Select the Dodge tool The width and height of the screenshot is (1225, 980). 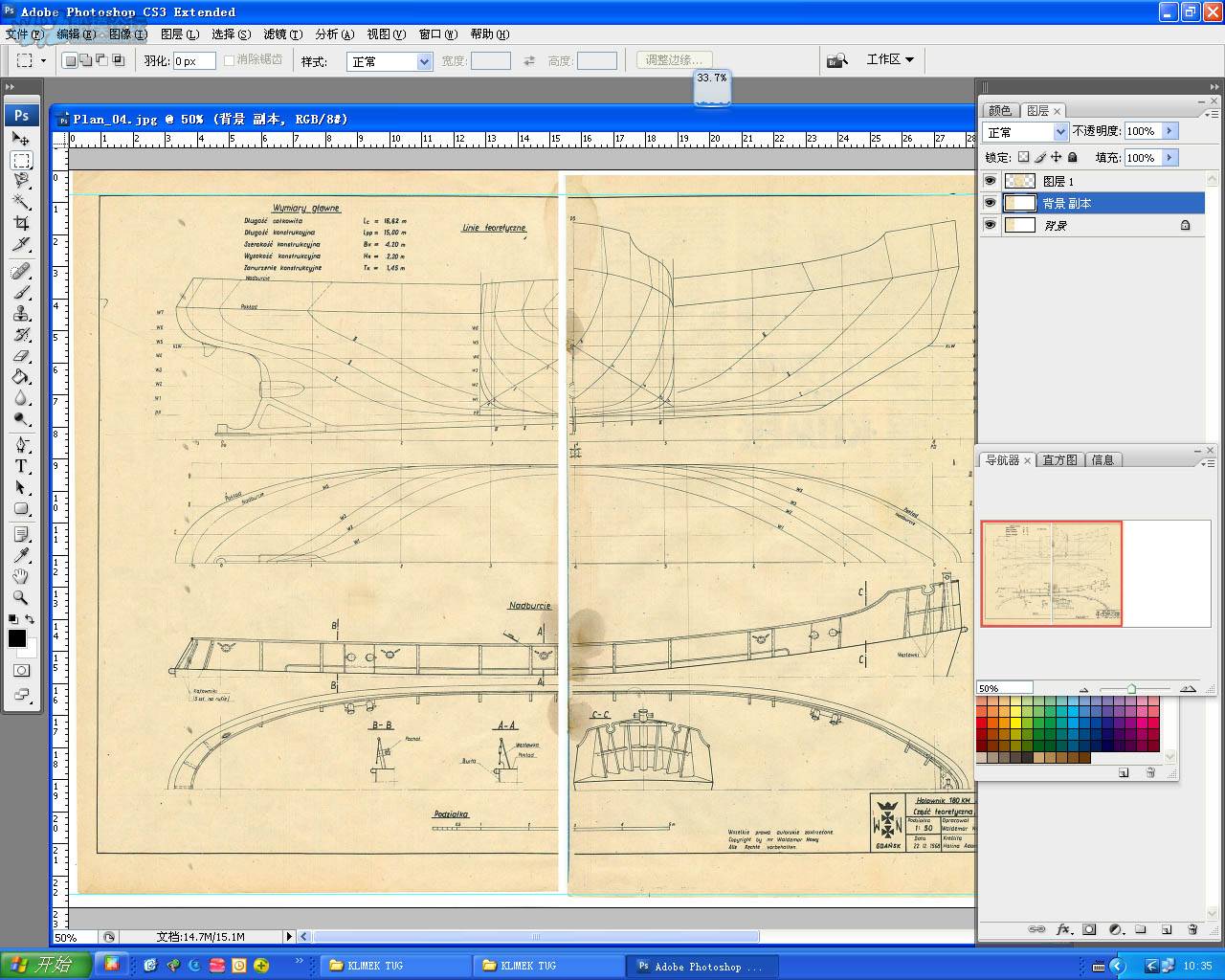(x=21, y=419)
